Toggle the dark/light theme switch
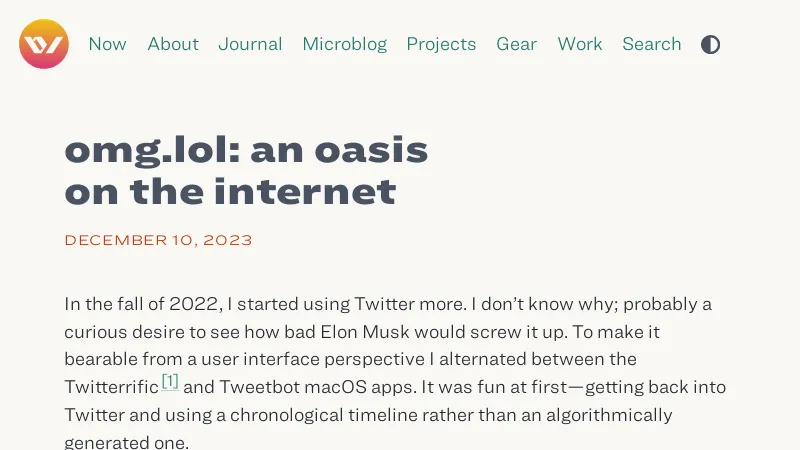This screenshot has width=800, height=450. click(710, 44)
